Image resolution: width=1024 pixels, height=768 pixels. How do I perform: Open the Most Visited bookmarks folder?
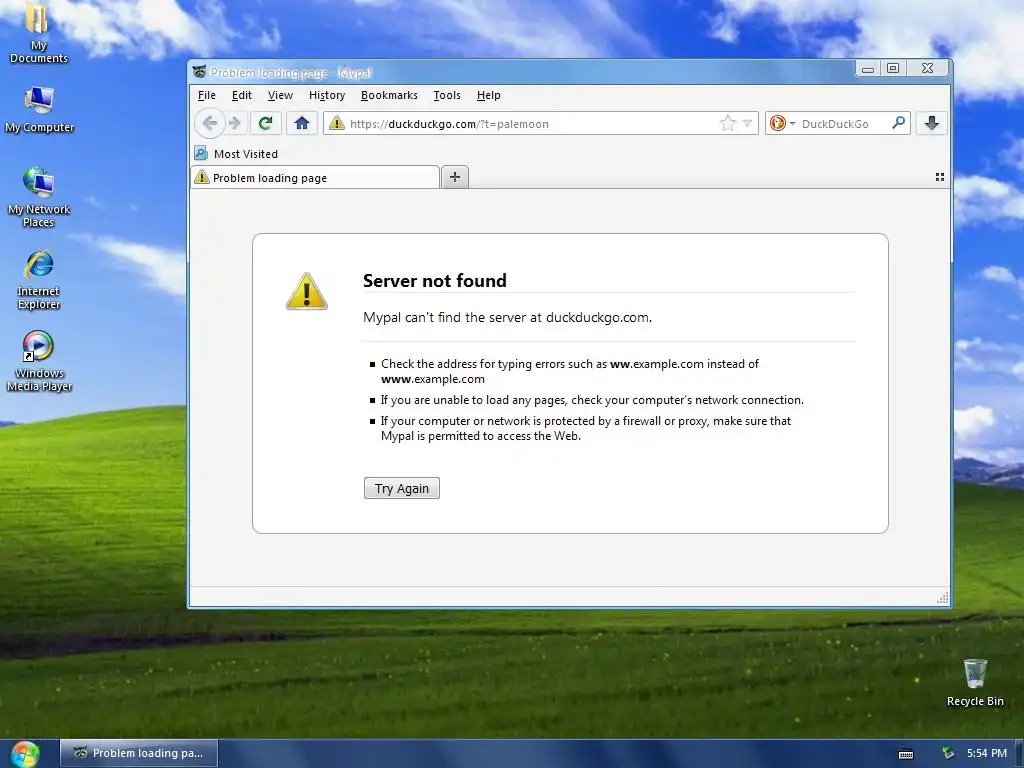point(236,153)
